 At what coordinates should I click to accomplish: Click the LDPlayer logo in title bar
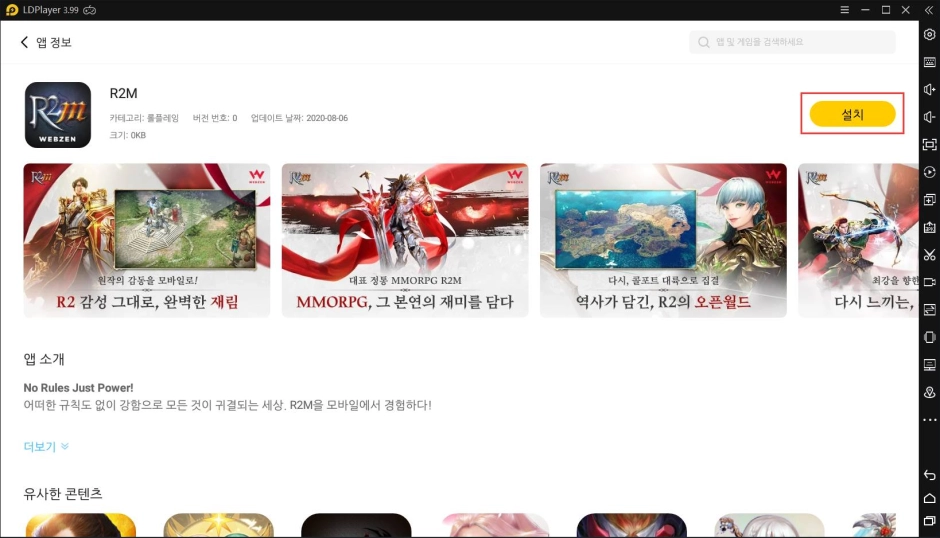[11, 10]
